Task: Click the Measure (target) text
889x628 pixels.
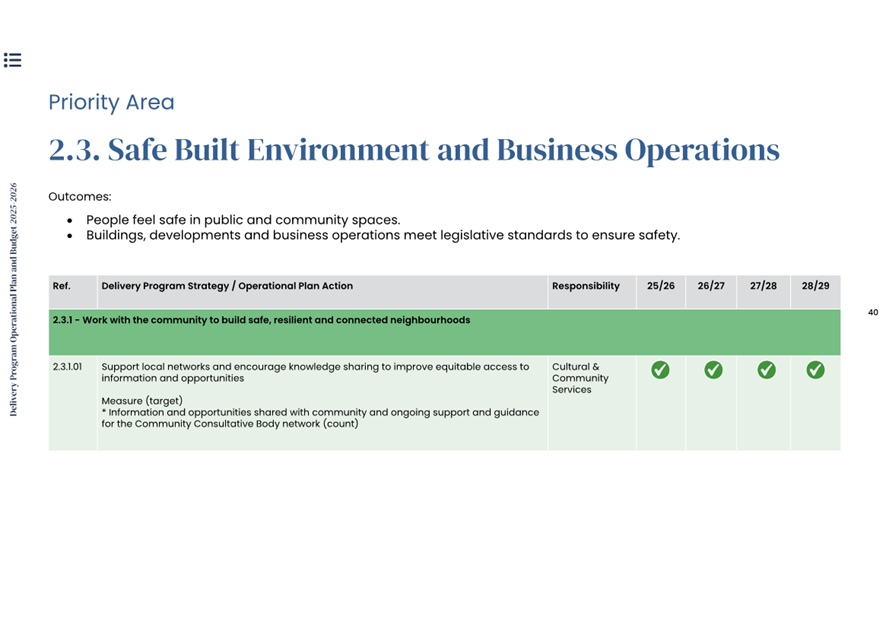Action: click(142, 401)
